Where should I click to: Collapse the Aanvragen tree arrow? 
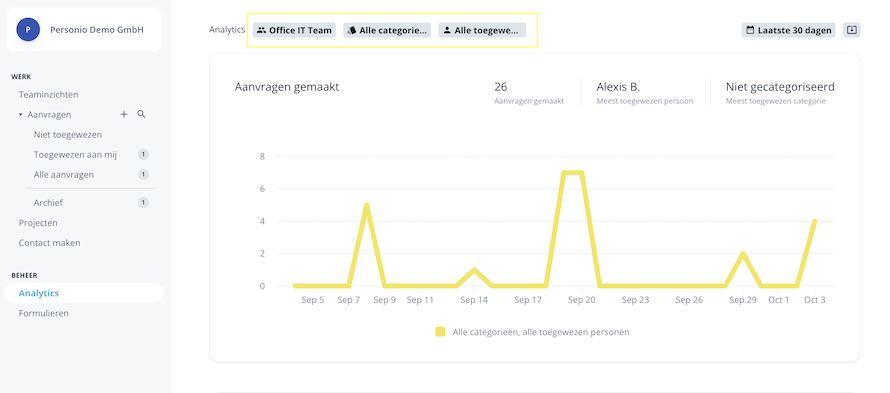(x=20, y=115)
